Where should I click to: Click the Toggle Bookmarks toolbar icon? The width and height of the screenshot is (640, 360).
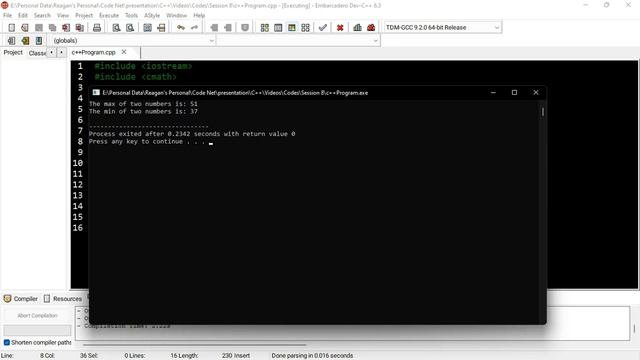click(25, 41)
